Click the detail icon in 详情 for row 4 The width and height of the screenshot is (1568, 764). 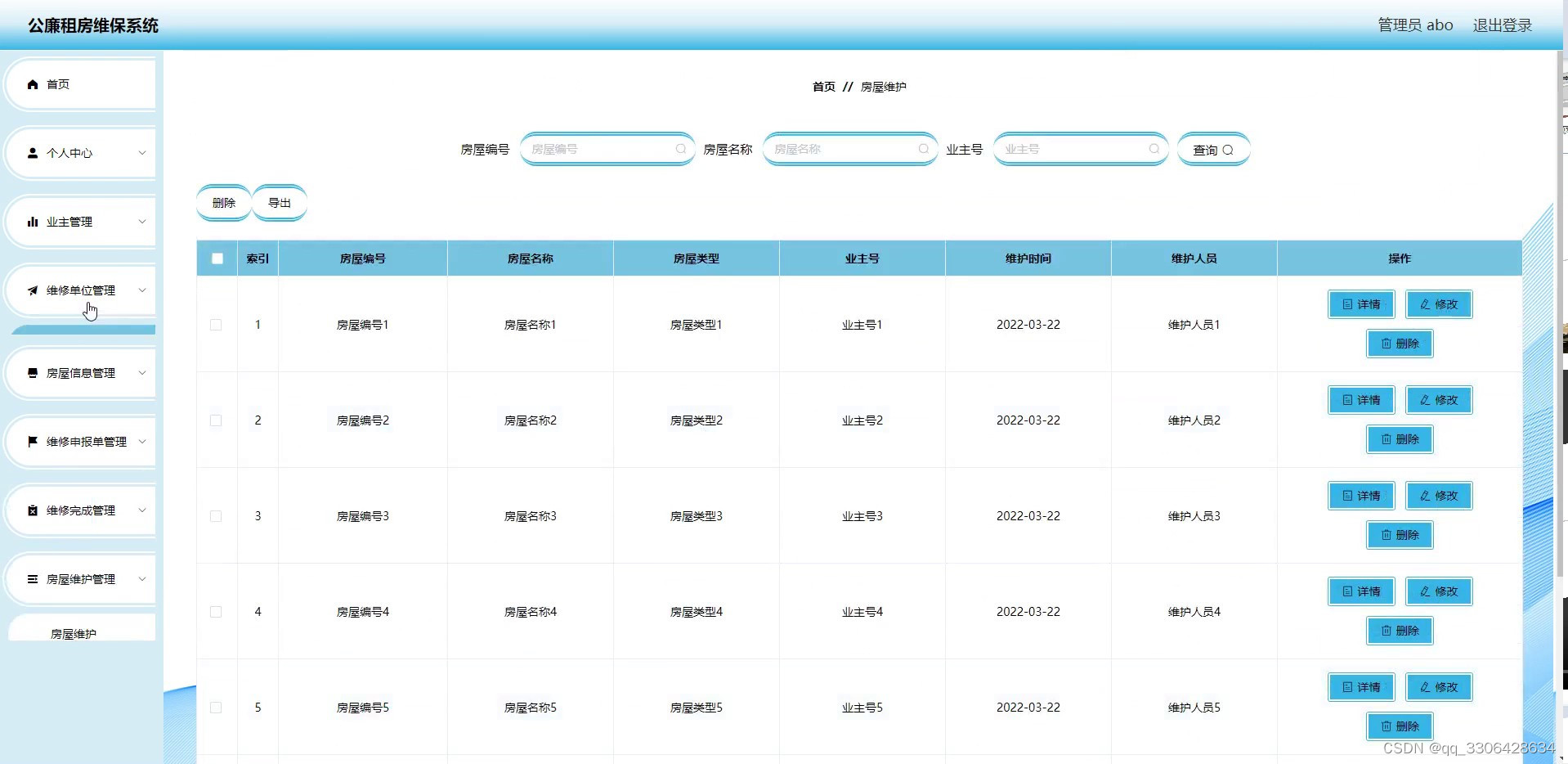[1347, 591]
